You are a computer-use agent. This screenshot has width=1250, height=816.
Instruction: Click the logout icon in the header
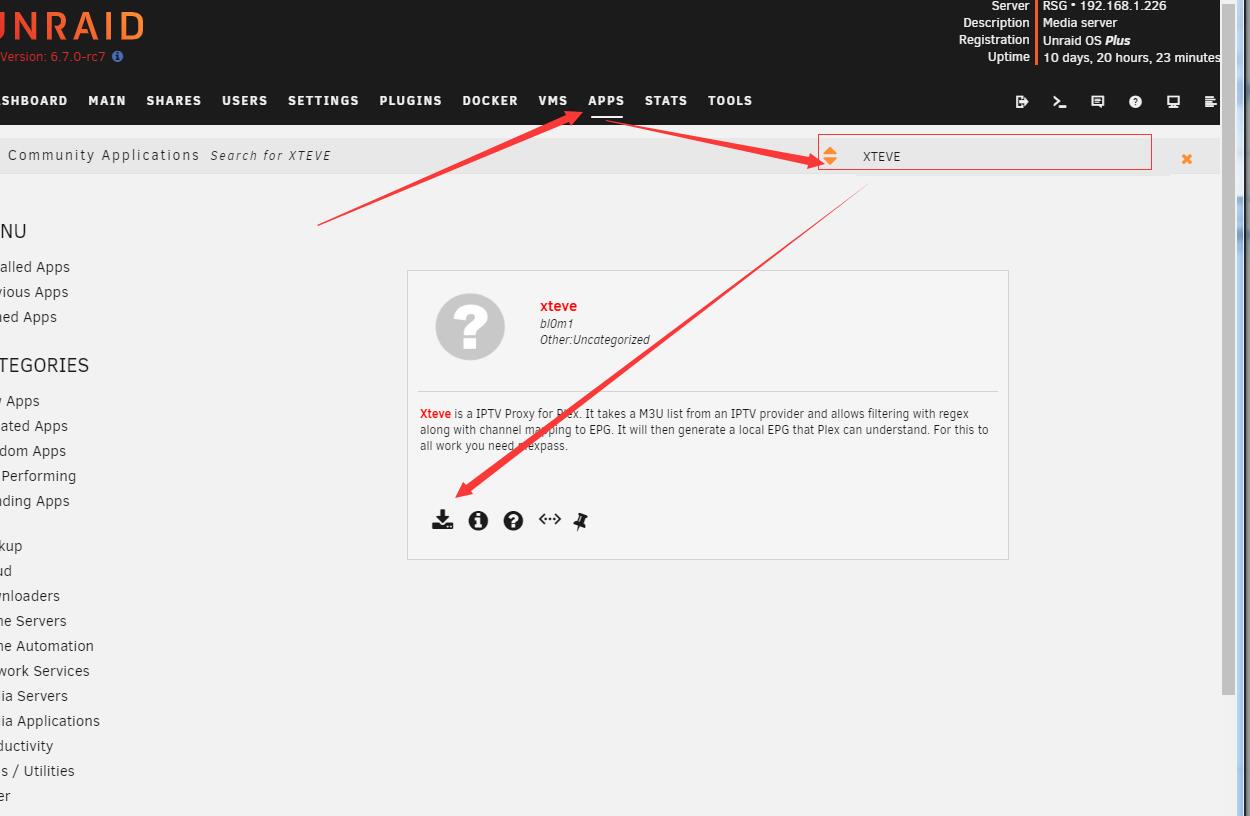click(1021, 101)
